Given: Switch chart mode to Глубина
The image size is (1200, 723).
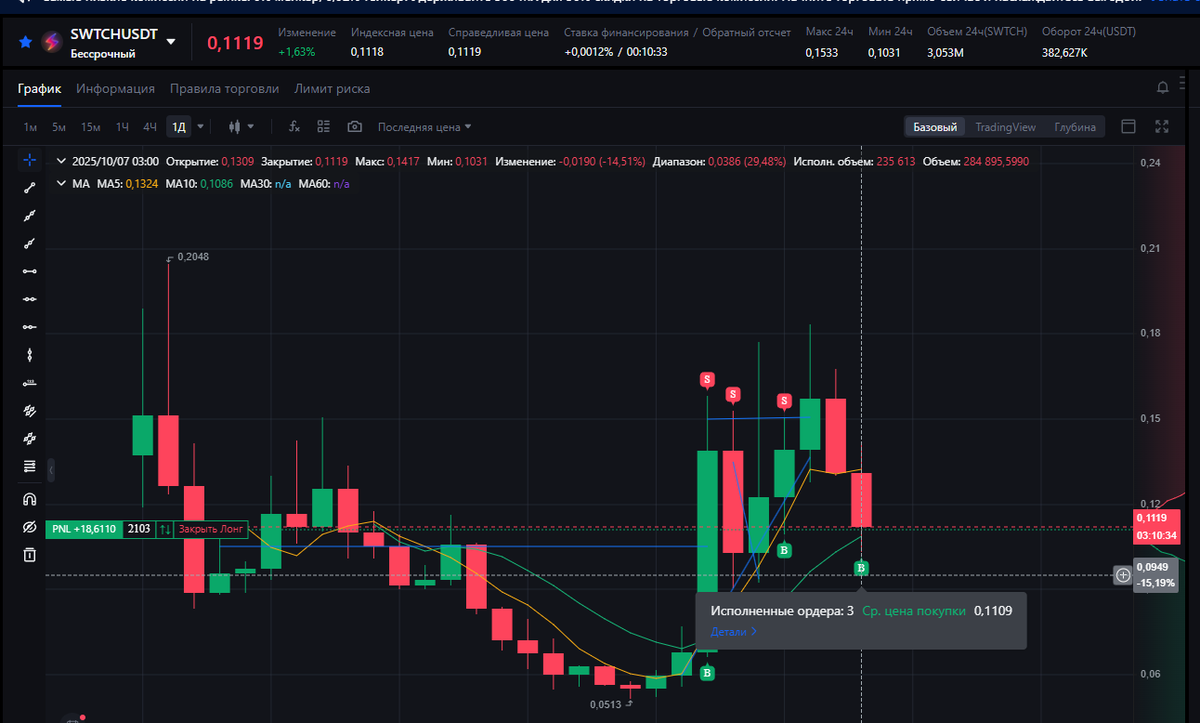Looking at the screenshot, I should [x=1075, y=127].
